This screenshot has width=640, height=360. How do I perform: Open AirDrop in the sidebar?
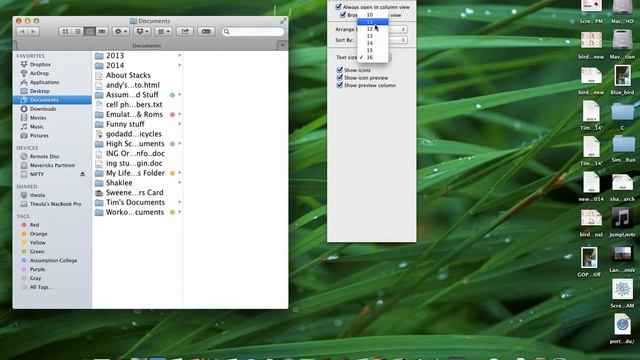(x=39, y=73)
